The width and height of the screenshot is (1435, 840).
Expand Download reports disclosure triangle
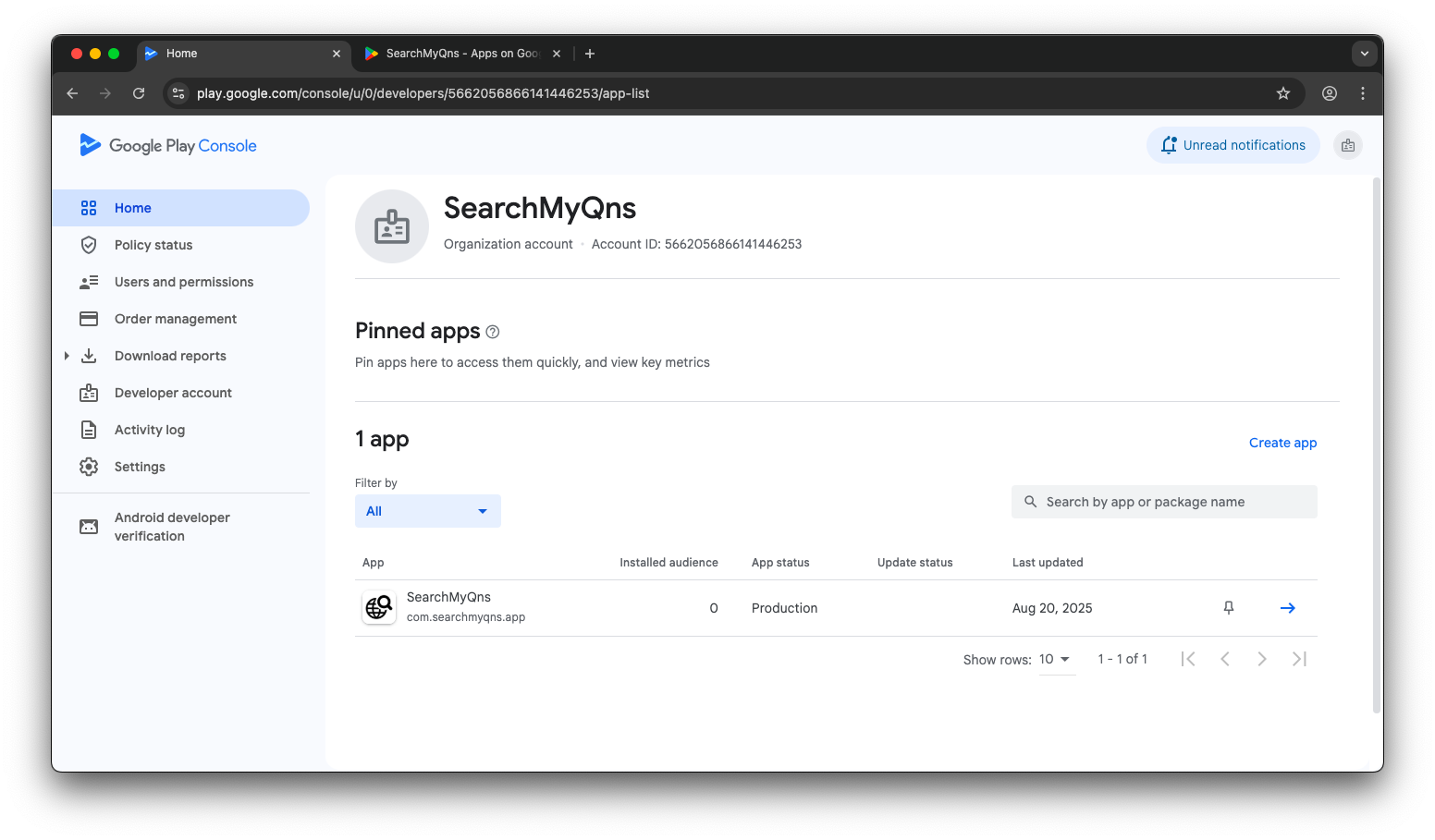[x=67, y=356]
